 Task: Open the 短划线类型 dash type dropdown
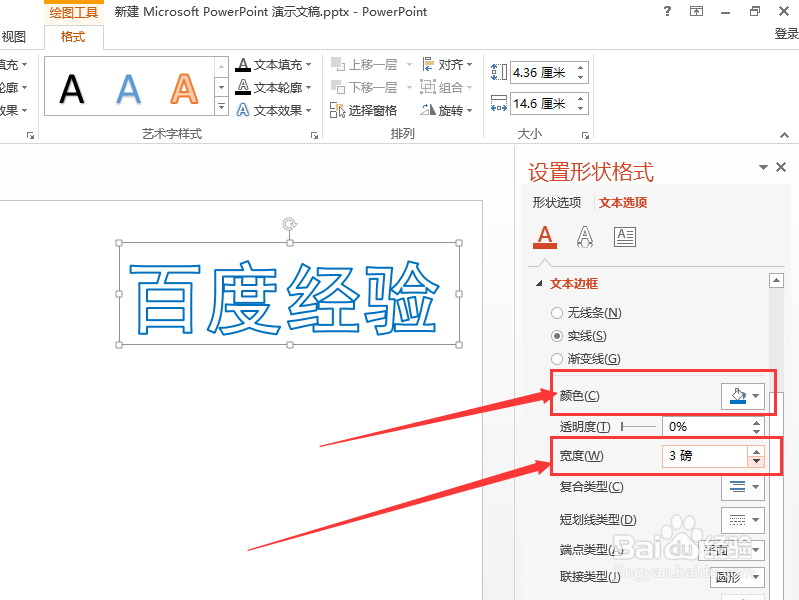743,520
